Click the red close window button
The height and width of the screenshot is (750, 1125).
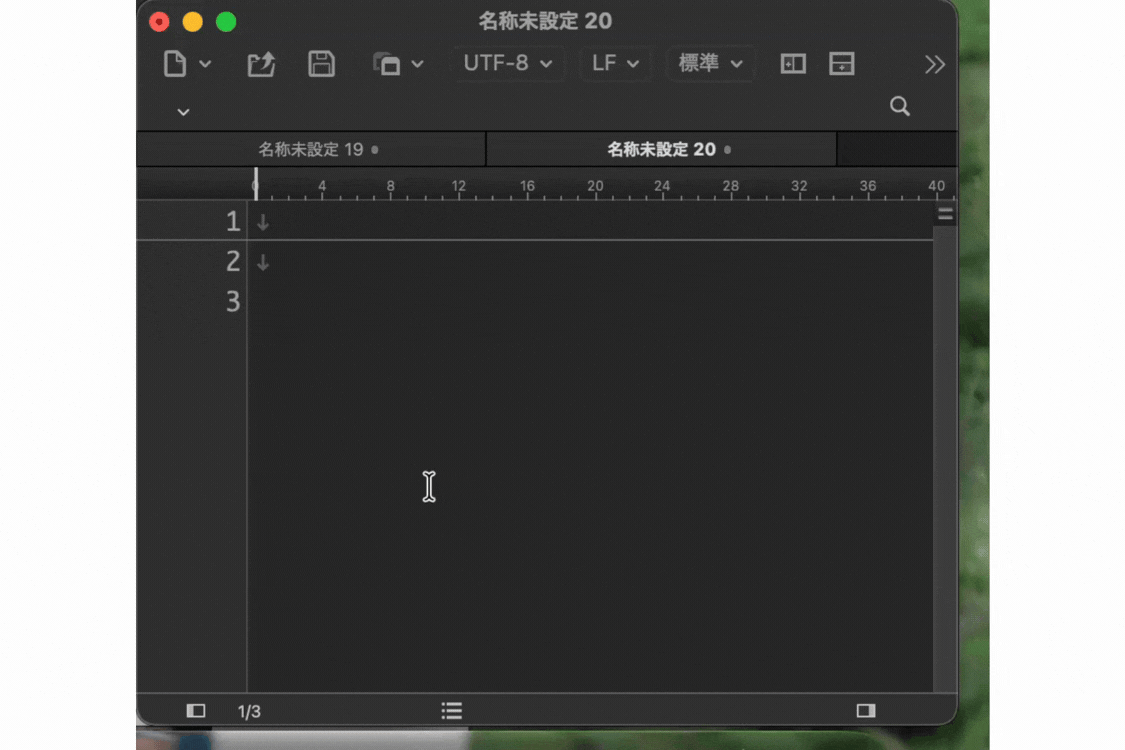pos(159,22)
